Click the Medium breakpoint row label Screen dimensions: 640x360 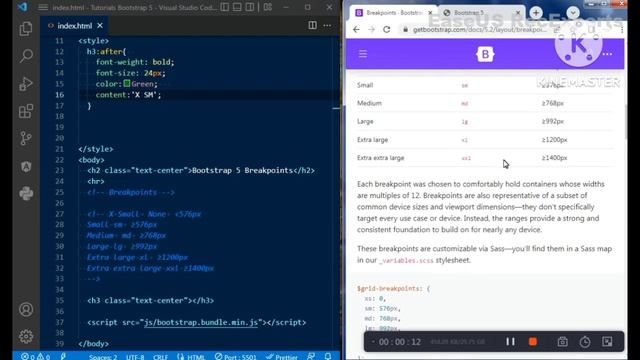(369, 103)
